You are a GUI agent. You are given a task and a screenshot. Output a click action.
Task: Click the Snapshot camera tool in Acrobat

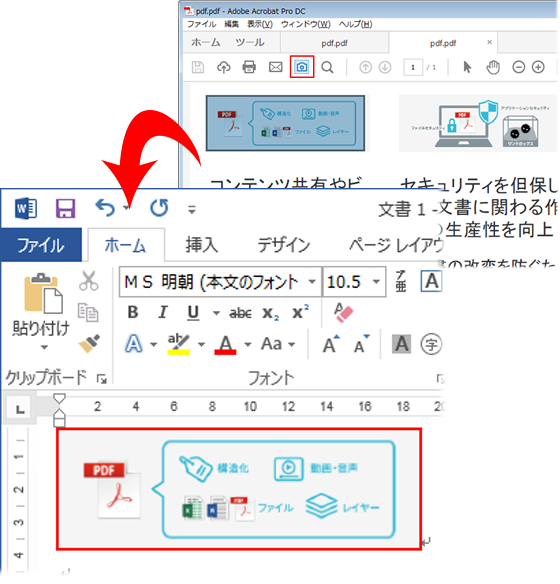click(x=302, y=67)
